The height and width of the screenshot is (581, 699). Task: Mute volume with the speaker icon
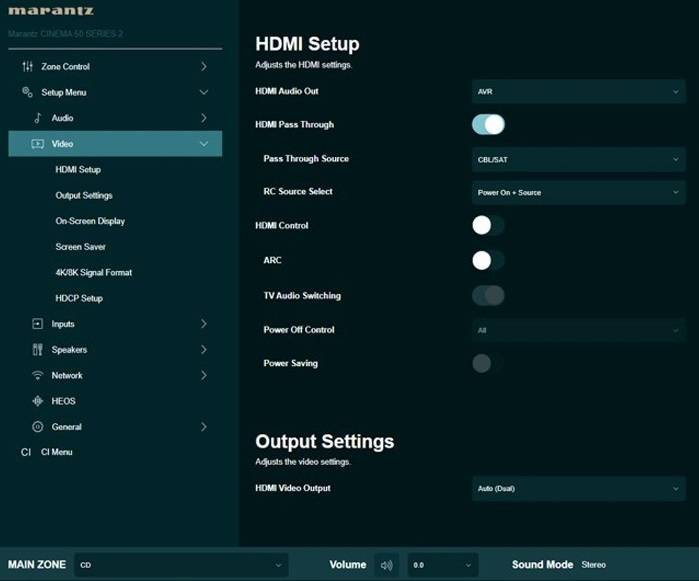387,565
